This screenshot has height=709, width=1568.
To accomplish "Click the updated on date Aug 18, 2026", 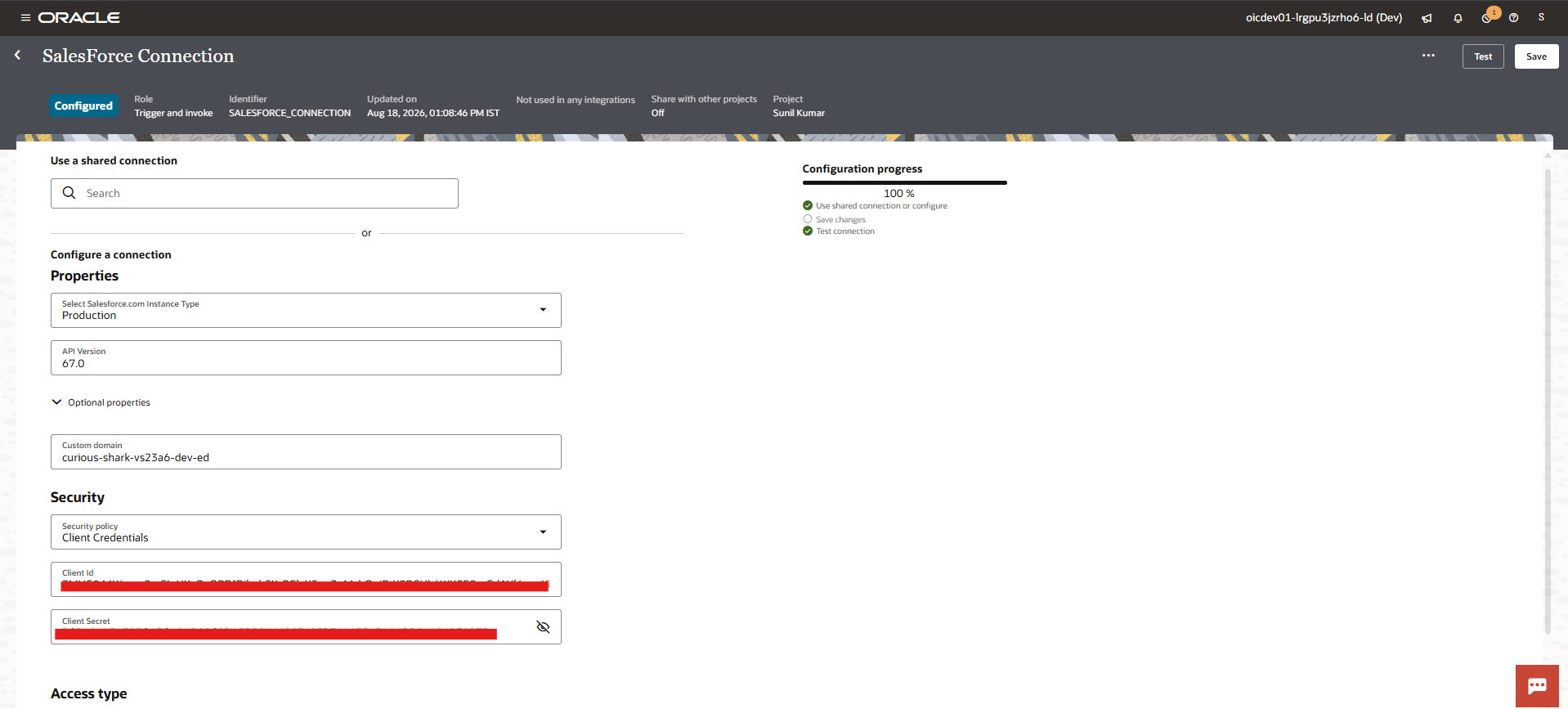I will tap(433, 113).
